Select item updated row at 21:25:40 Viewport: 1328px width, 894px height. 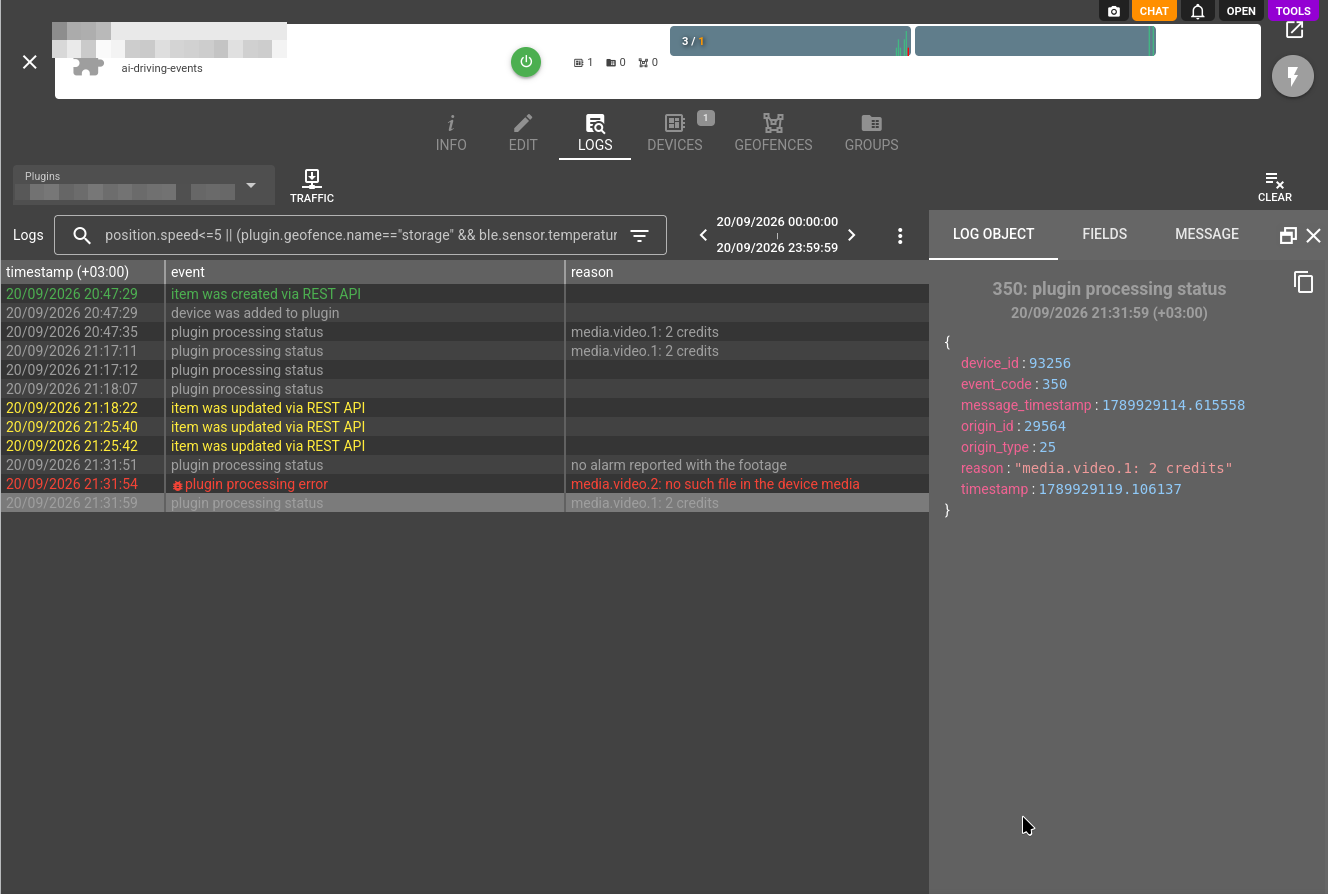465,427
